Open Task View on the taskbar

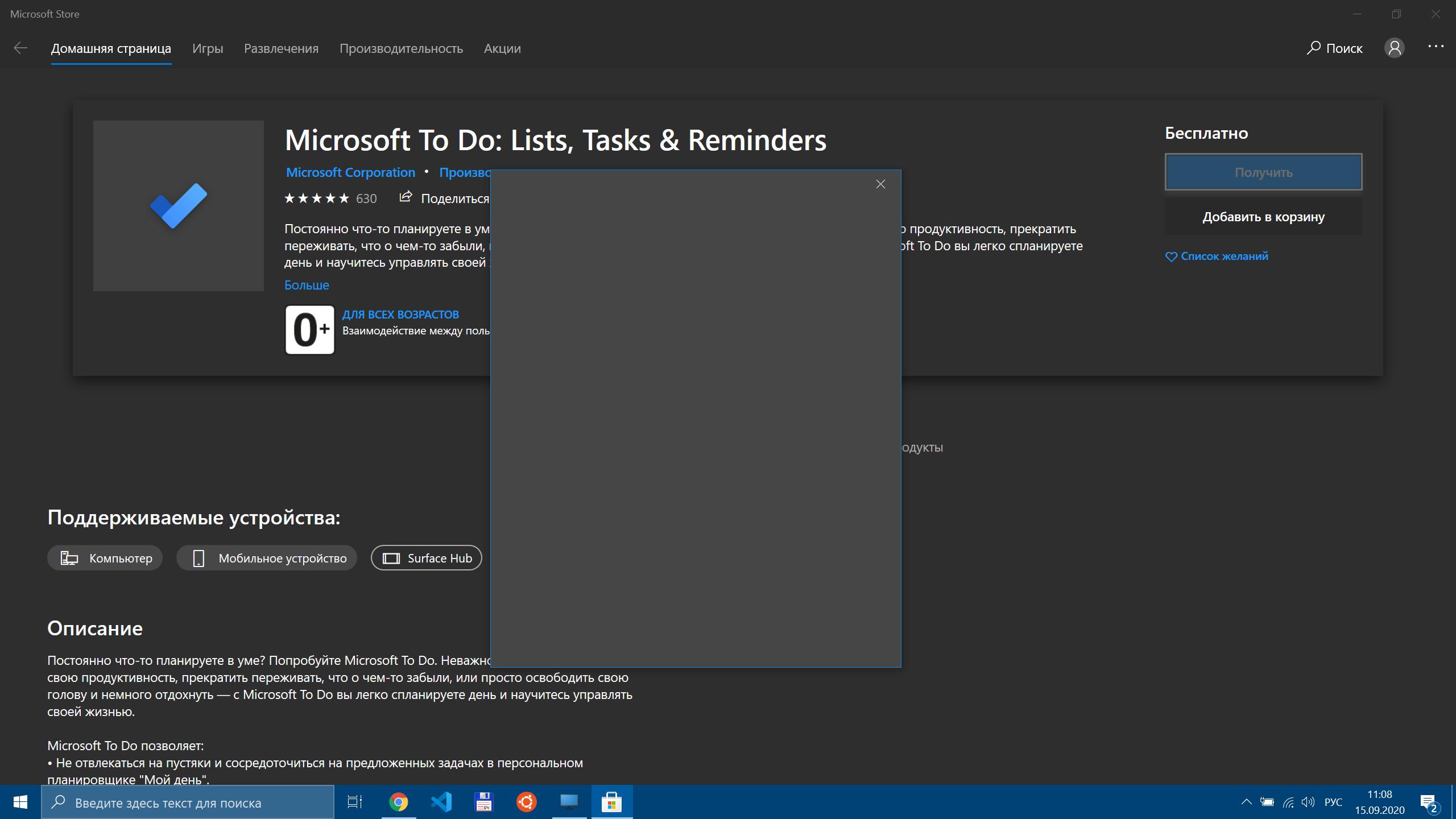[354, 803]
